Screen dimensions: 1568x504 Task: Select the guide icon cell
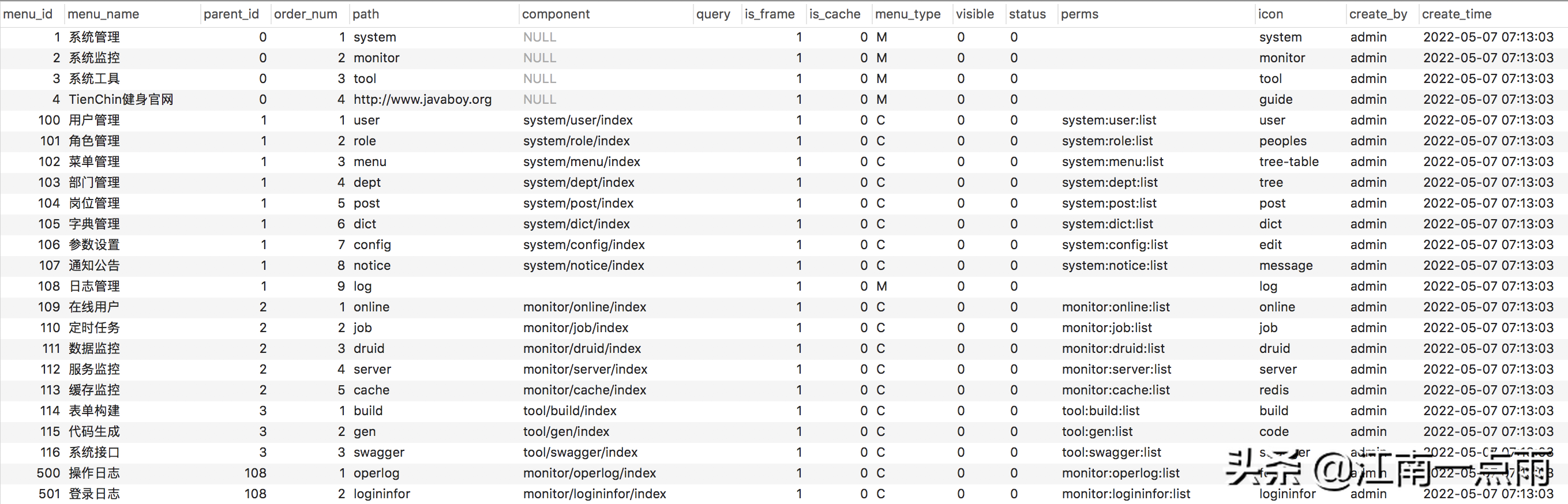coord(1275,99)
